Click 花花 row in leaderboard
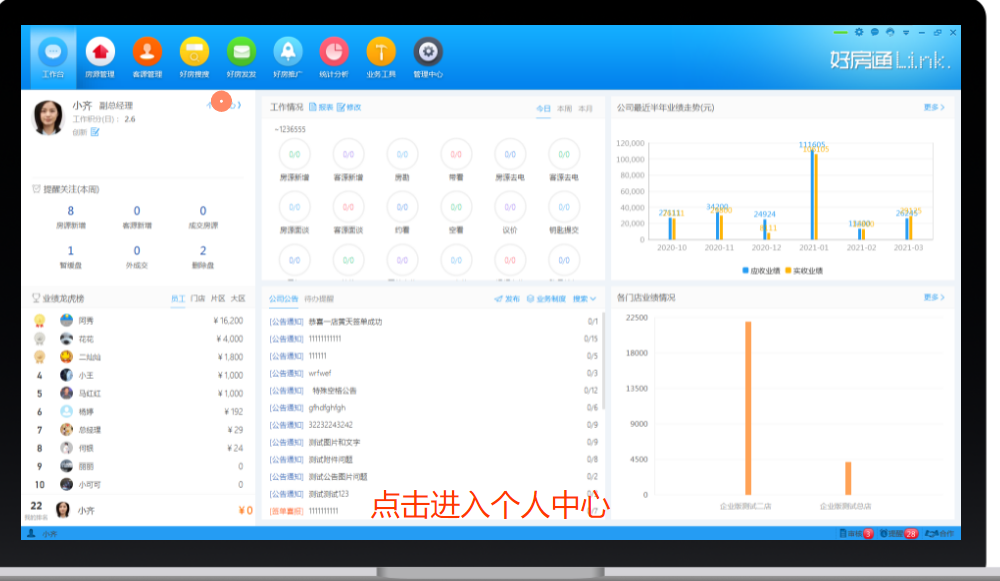This screenshot has height=581, width=1000. point(138,339)
